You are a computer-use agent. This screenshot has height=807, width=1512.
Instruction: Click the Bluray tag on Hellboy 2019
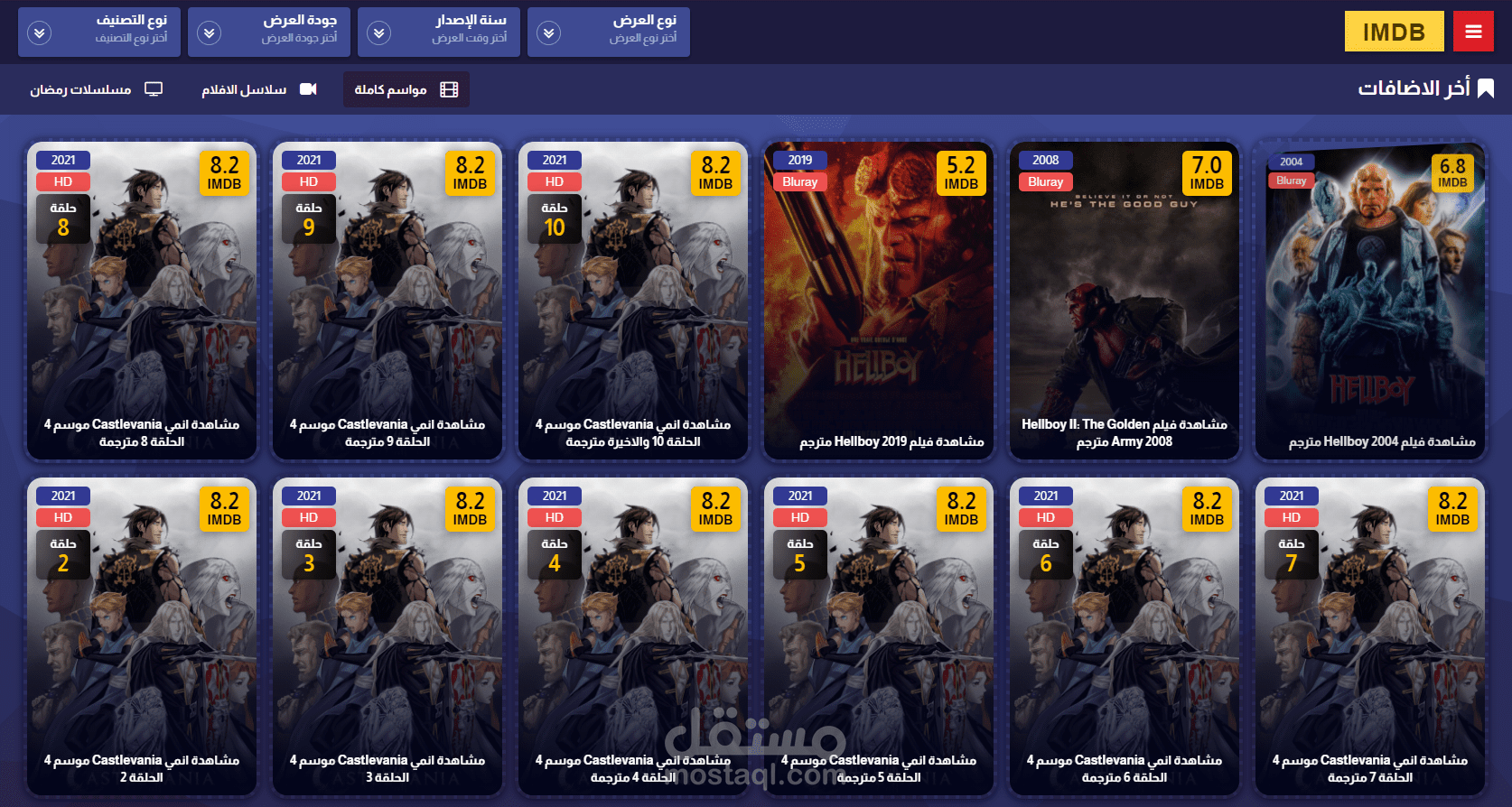(x=800, y=181)
